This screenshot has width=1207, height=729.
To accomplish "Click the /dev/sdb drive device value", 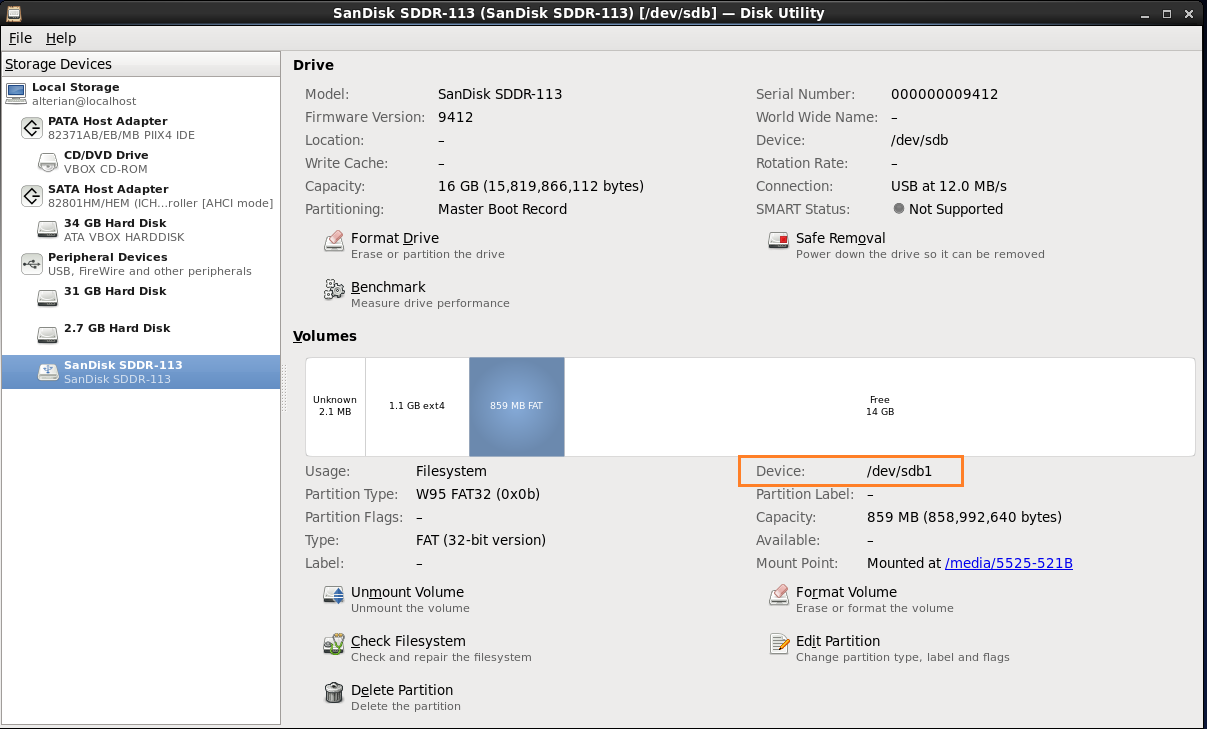I will pyautogui.click(x=919, y=140).
